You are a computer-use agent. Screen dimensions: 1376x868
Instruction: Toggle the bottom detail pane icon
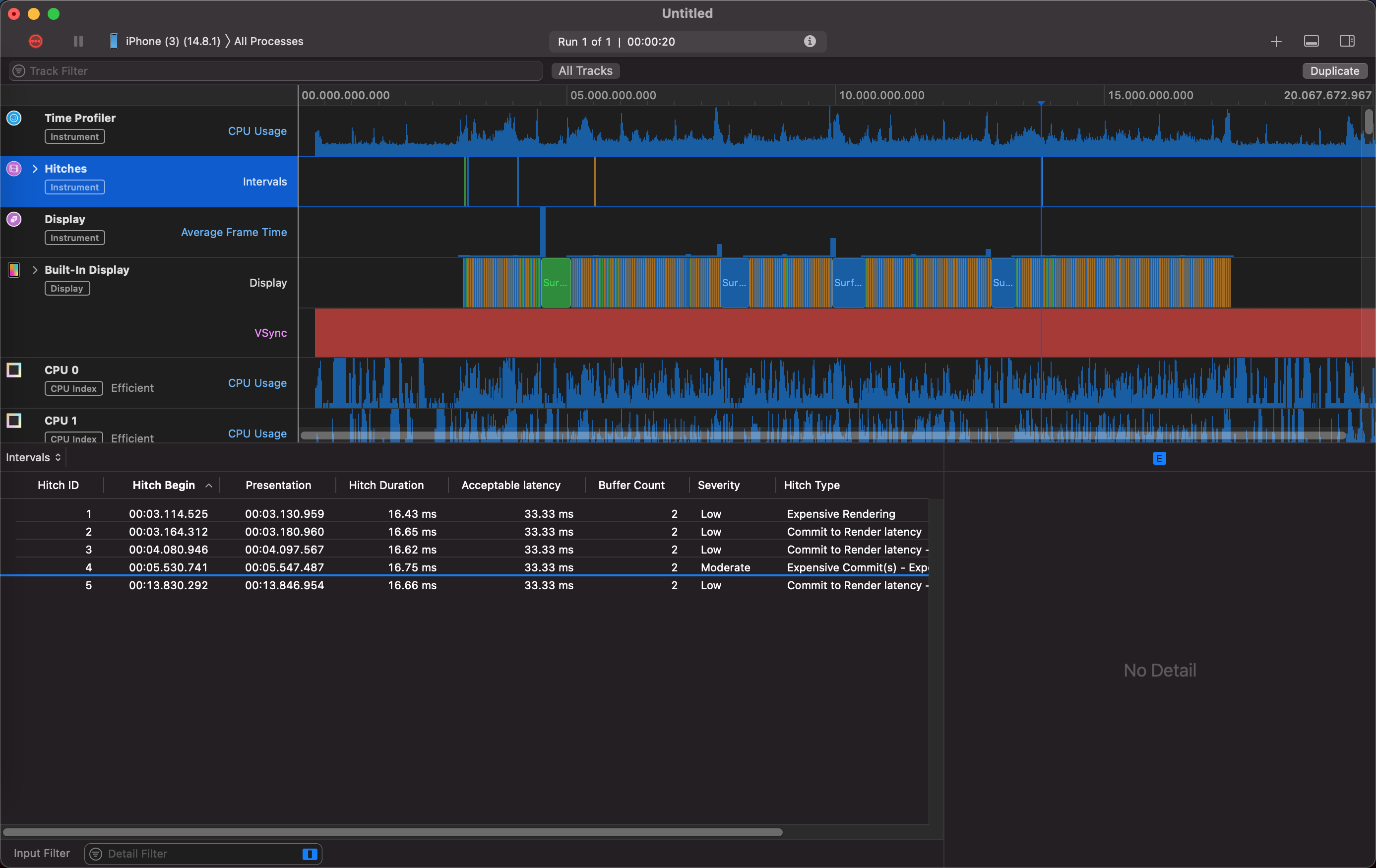[1311, 41]
